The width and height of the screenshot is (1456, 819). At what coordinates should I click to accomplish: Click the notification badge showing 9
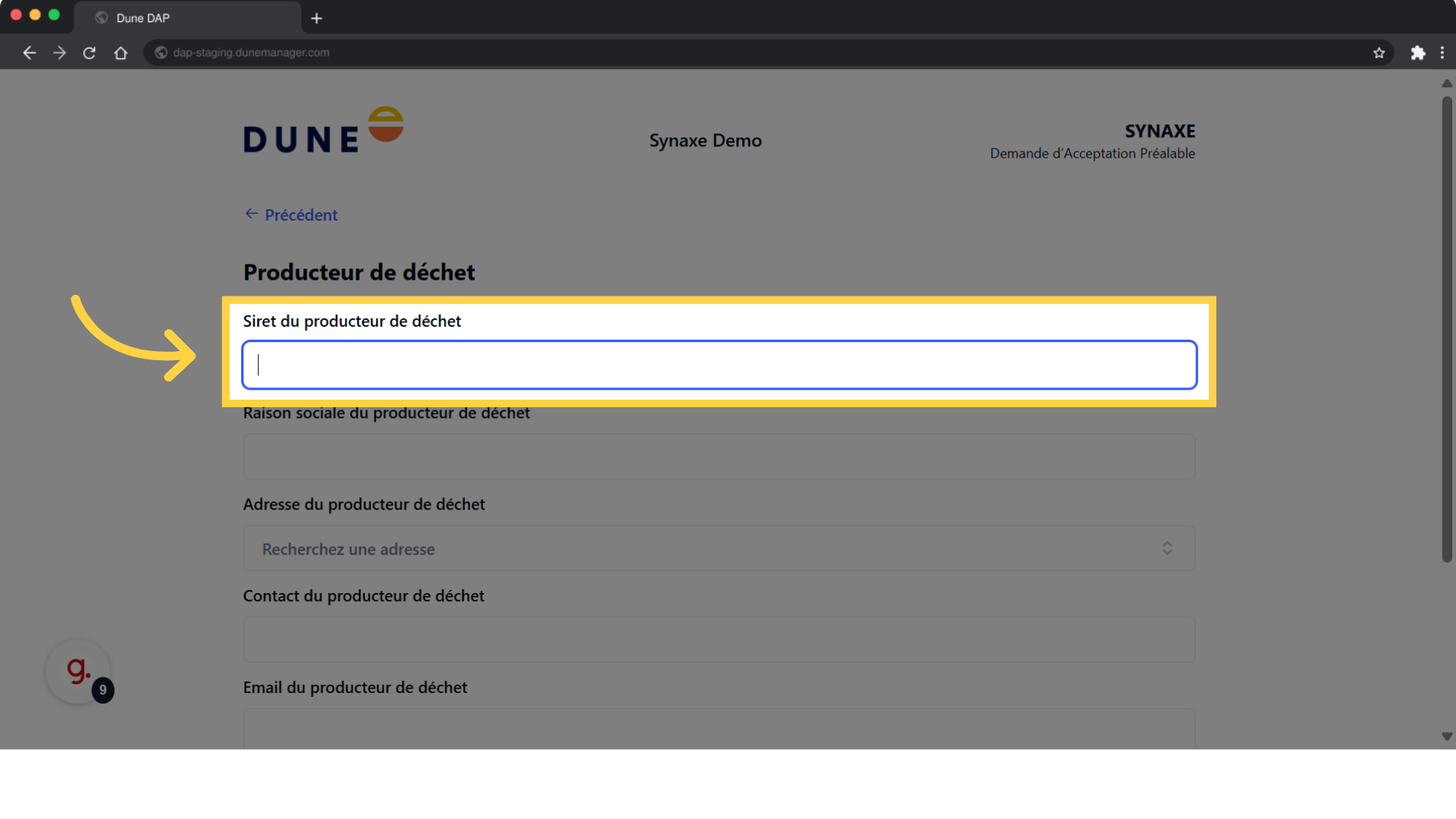tap(103, 690)
